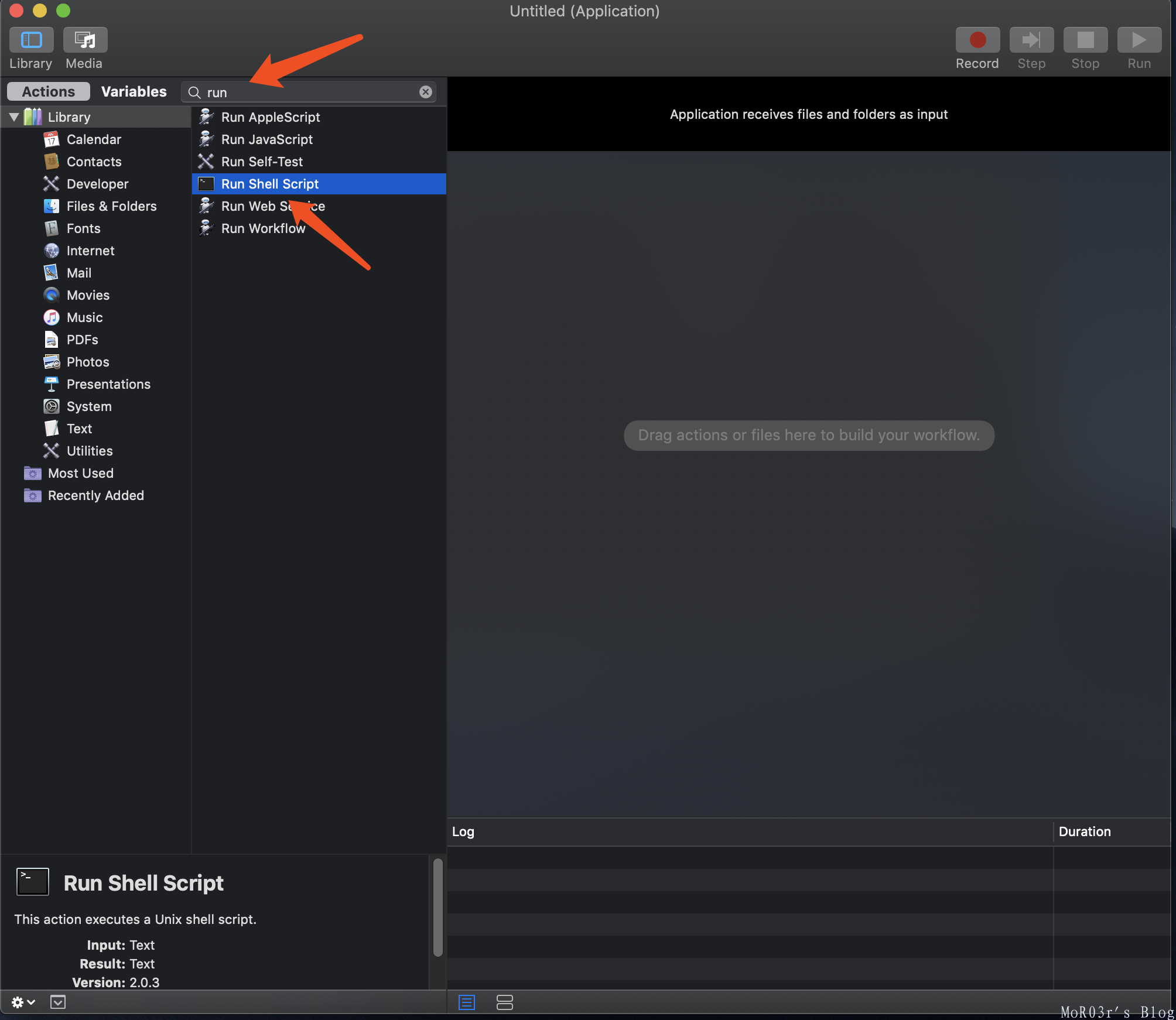Select the System category
This screenshot has height=1020, width=1176.
tap(96, 406)
